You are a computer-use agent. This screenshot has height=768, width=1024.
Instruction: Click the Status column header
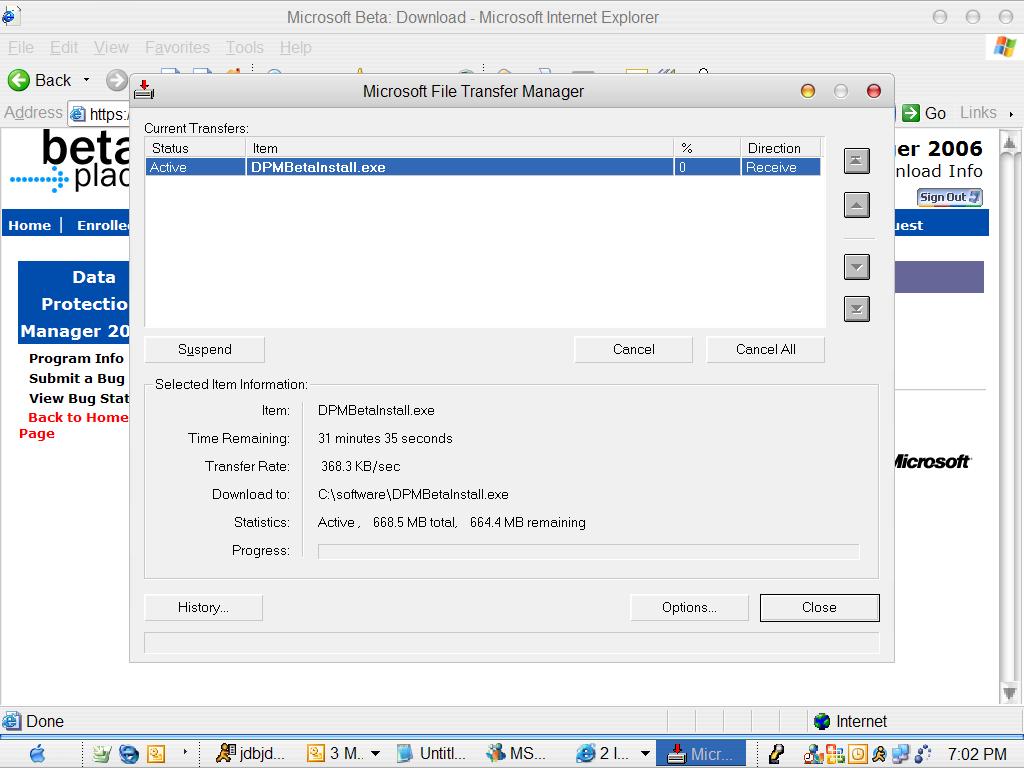(x=196, y=148)
